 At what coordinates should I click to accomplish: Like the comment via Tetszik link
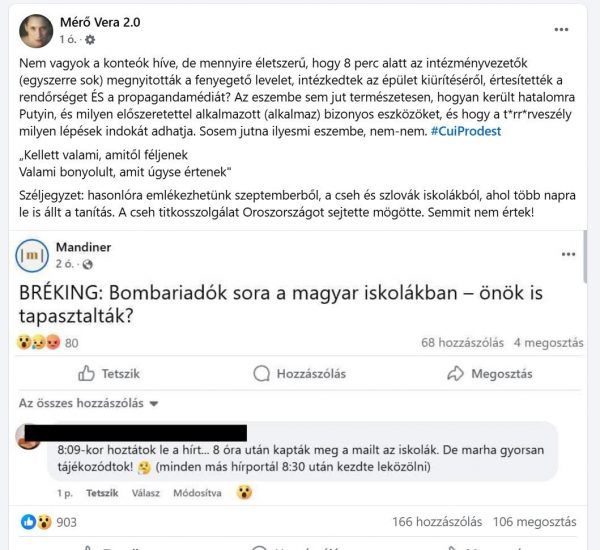102,493
